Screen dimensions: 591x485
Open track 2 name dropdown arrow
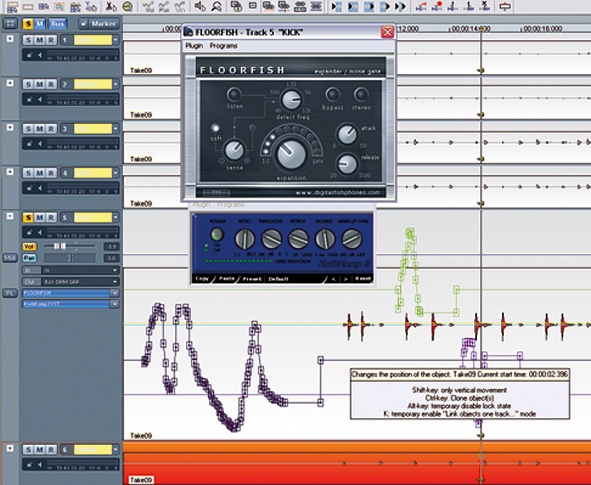tap(116, 84)
